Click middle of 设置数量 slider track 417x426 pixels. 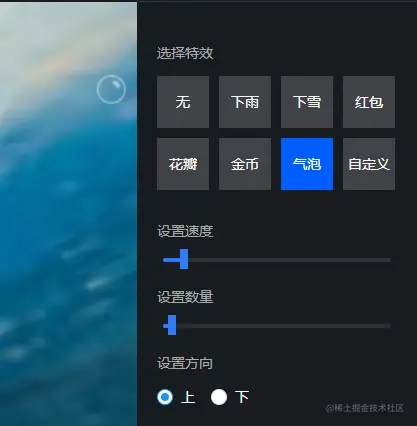[277, 326]
